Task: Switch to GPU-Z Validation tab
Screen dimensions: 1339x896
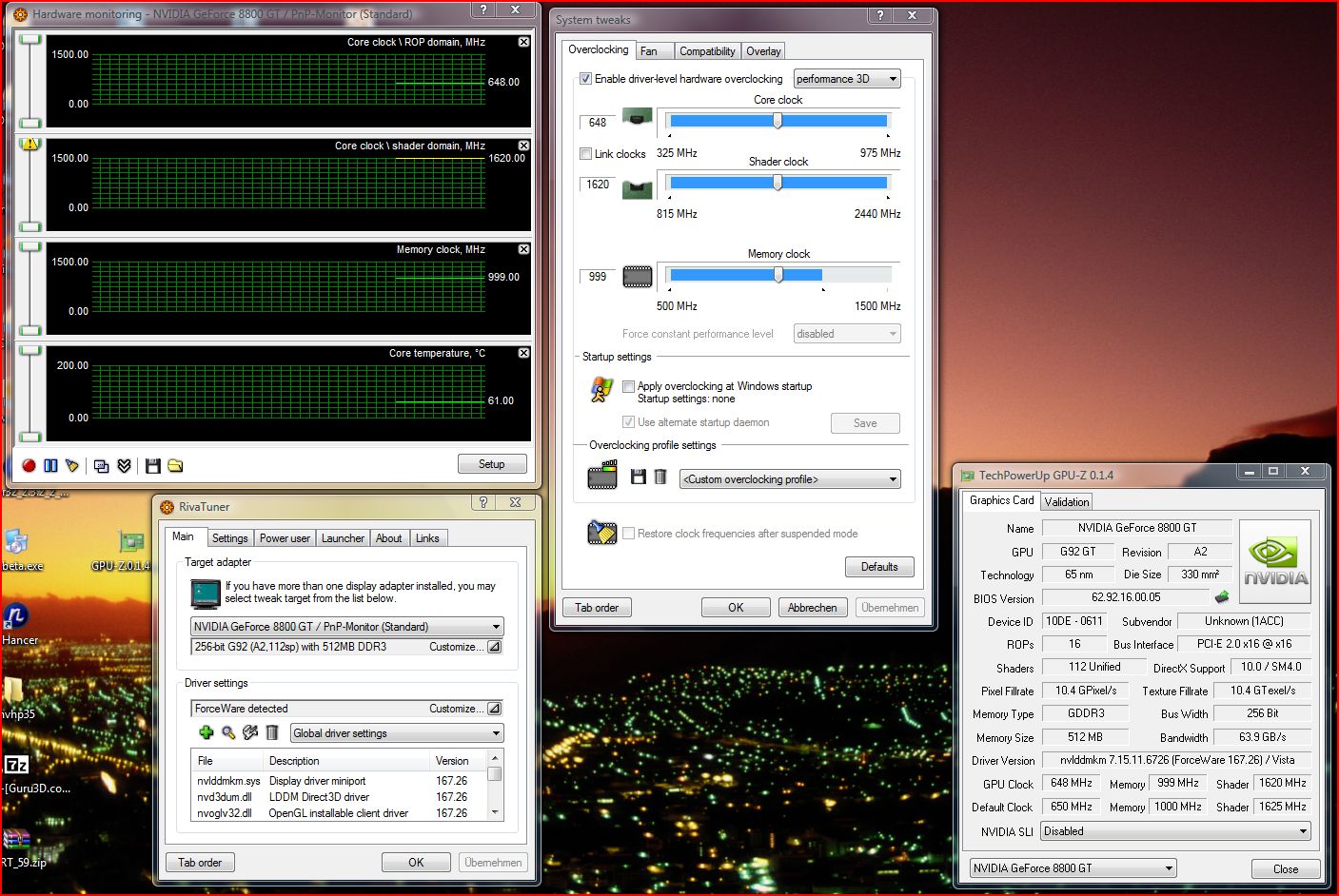Action: coord(1066,502)
